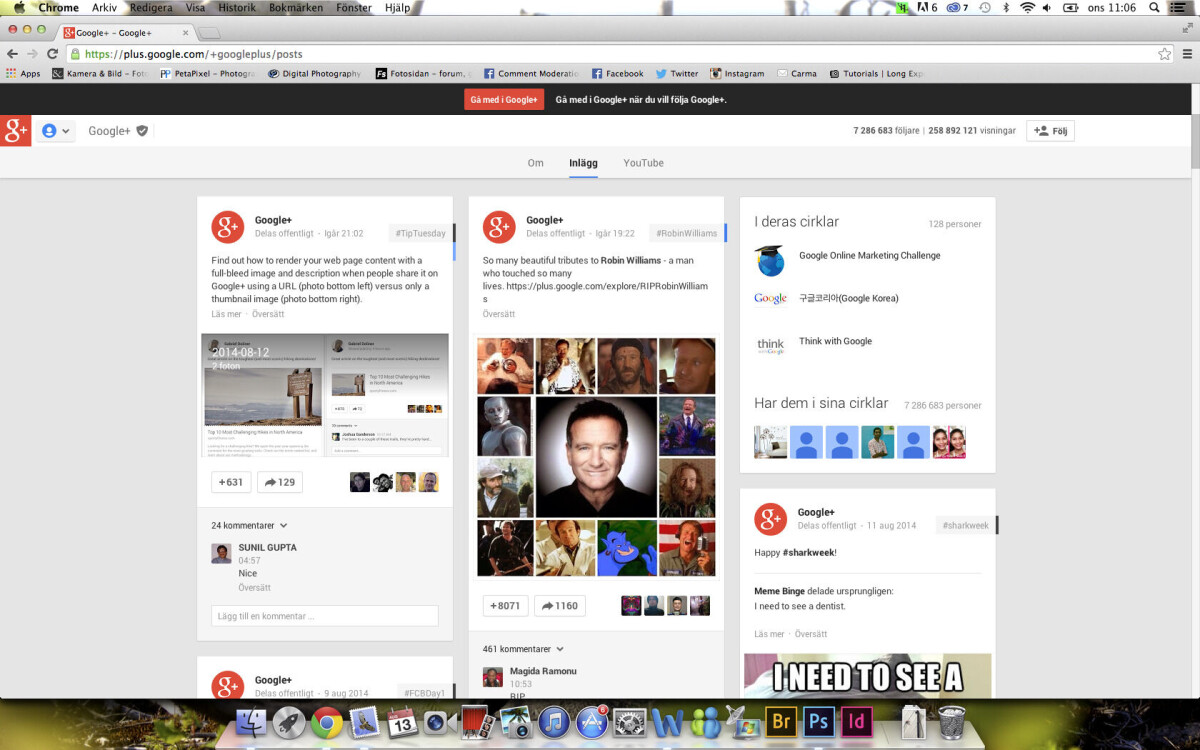Open System Preferences from the Dock

629,722
